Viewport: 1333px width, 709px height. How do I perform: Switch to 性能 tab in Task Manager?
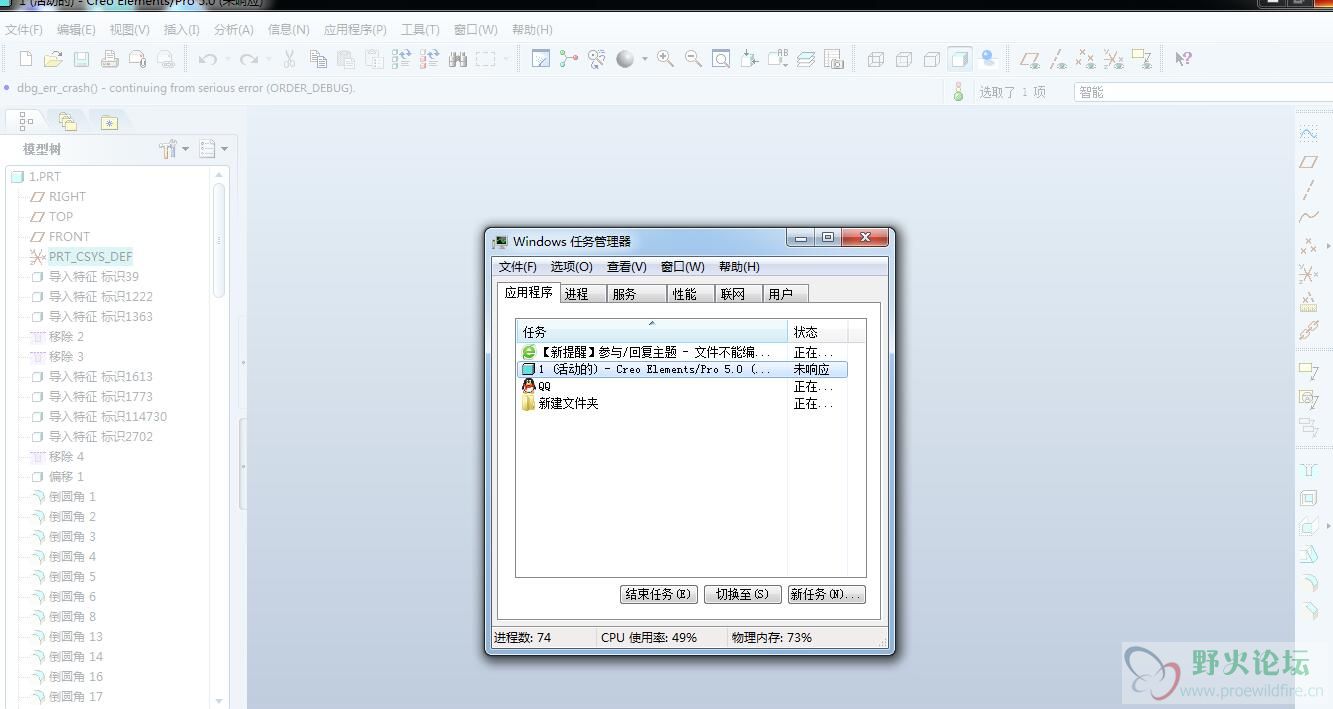[690, 294]
